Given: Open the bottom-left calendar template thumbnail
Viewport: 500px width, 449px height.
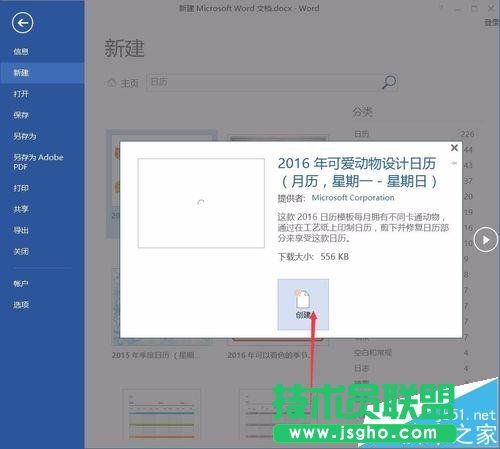Looking at the screenshot, I should click(x=161, y=414).
